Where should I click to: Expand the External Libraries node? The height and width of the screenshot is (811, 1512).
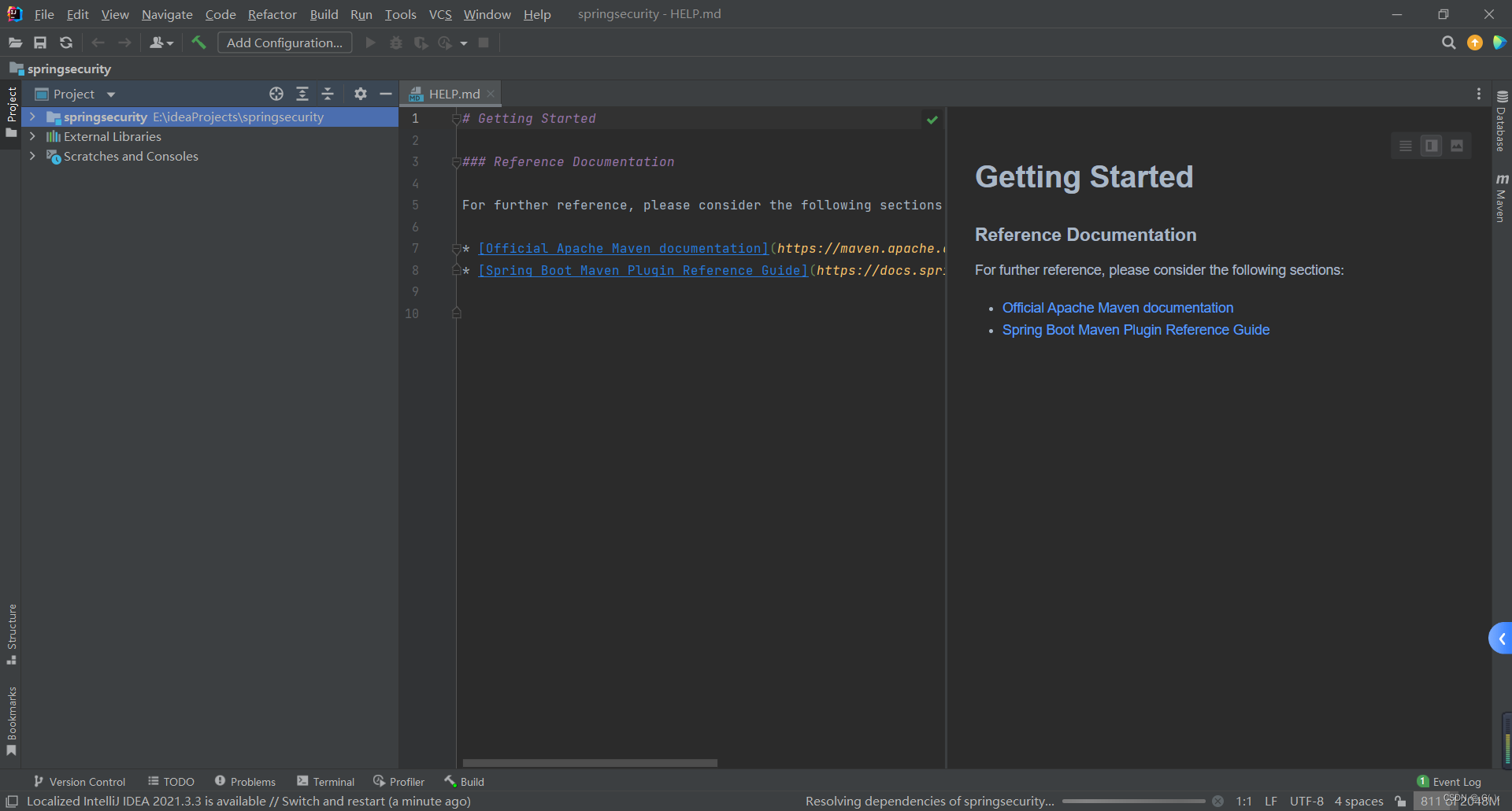click(x=32, y=136)
